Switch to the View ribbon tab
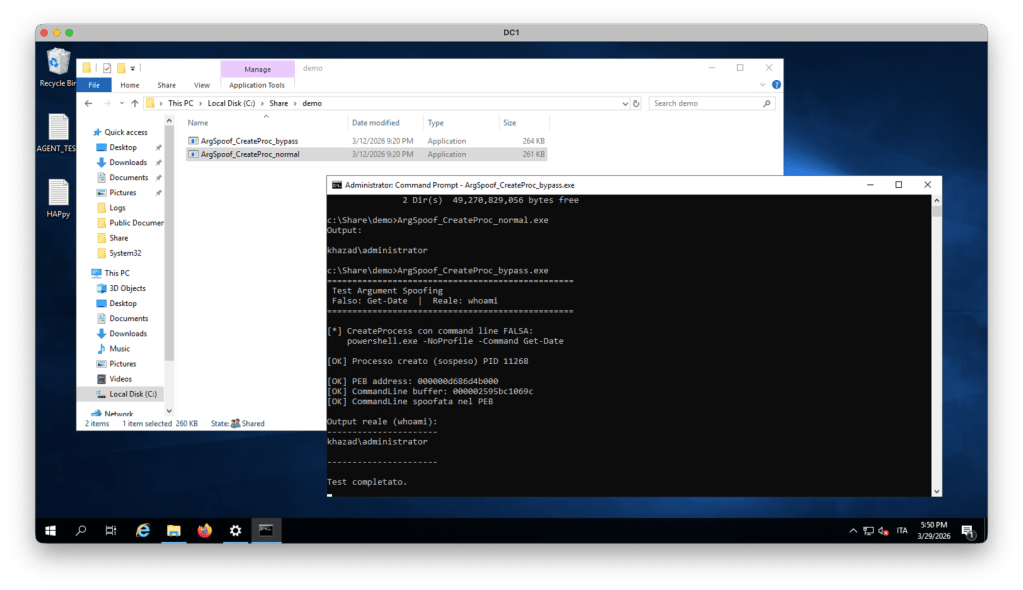Image resolution: width=1023 pixels, height=590 pixels. (201, 85)
